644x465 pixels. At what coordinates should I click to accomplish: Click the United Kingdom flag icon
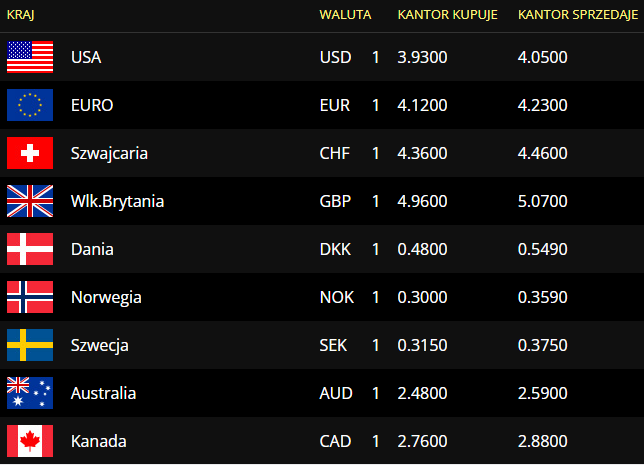[x=30, y=201]
